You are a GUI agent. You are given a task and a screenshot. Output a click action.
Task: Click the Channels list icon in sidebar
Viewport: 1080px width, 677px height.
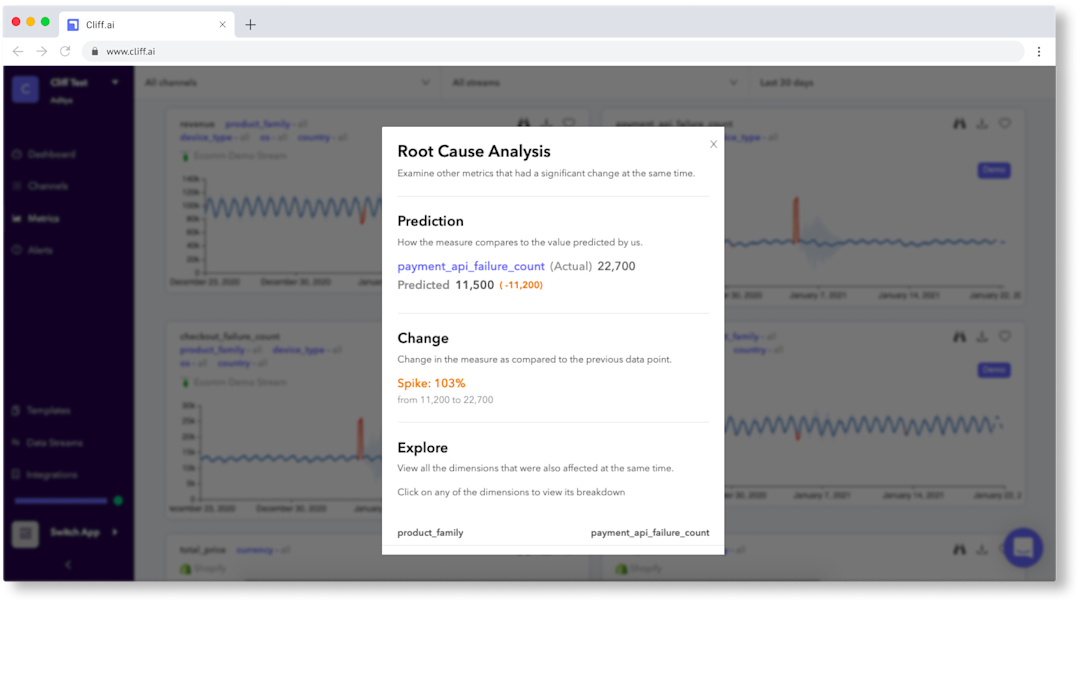[x=17, y=186]
